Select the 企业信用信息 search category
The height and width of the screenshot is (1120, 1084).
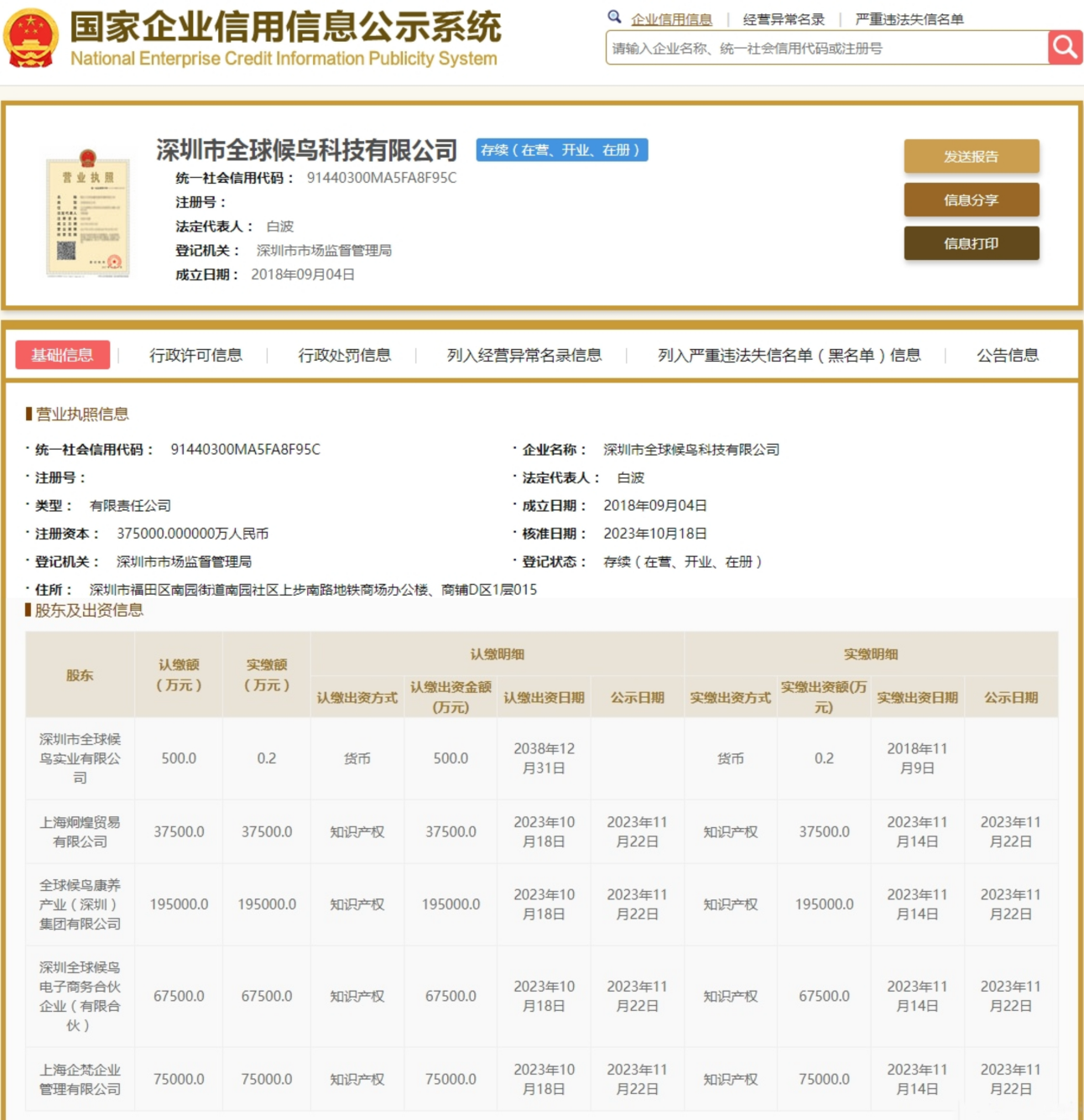[x=671, y=19]
